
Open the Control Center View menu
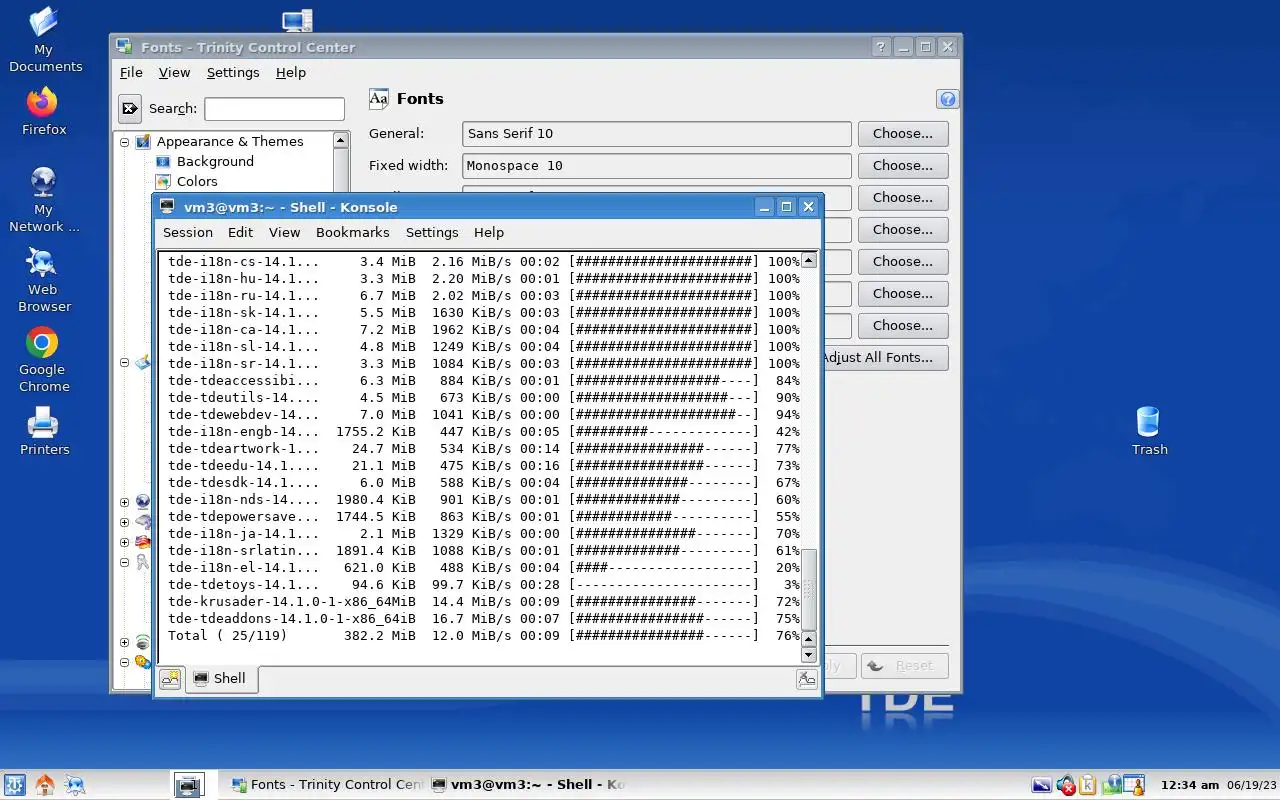pos(174,72)
